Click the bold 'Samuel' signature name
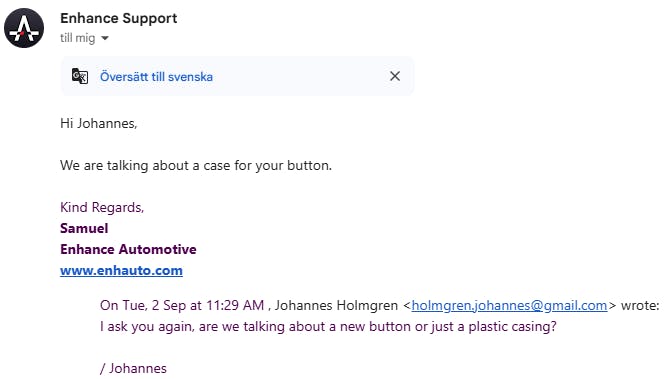Screen dimensions: 666x379 point(84,229)
